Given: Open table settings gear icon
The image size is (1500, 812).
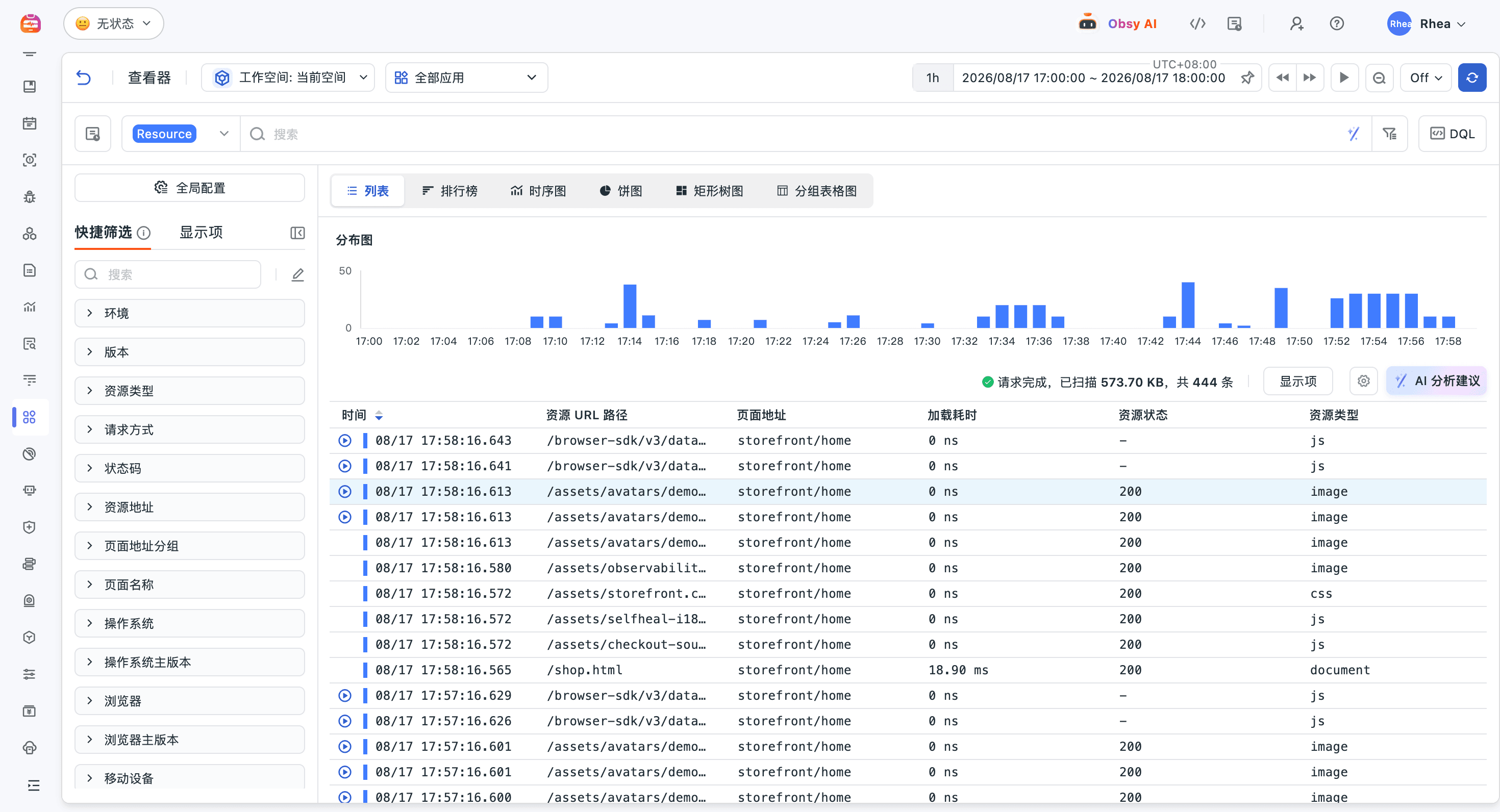Looking at the screenshot, I should click(1363, 381).
